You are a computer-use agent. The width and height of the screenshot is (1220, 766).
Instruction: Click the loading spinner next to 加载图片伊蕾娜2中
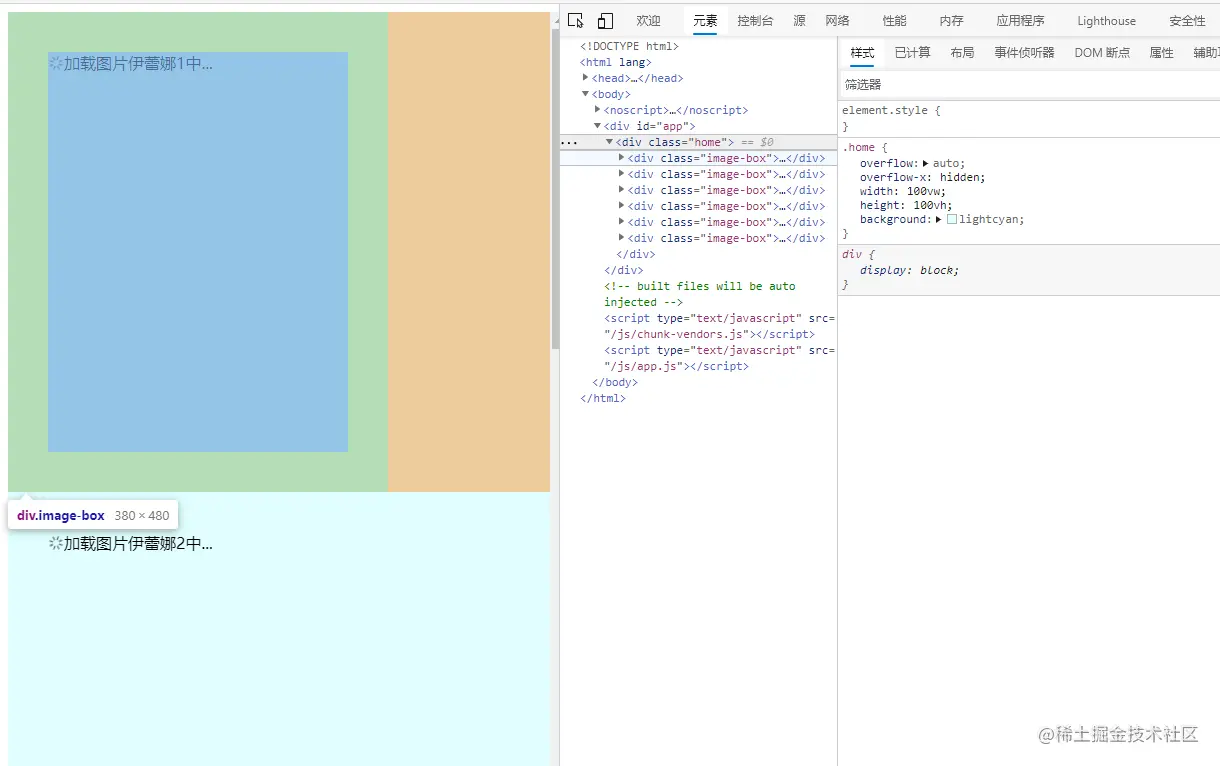56,543
